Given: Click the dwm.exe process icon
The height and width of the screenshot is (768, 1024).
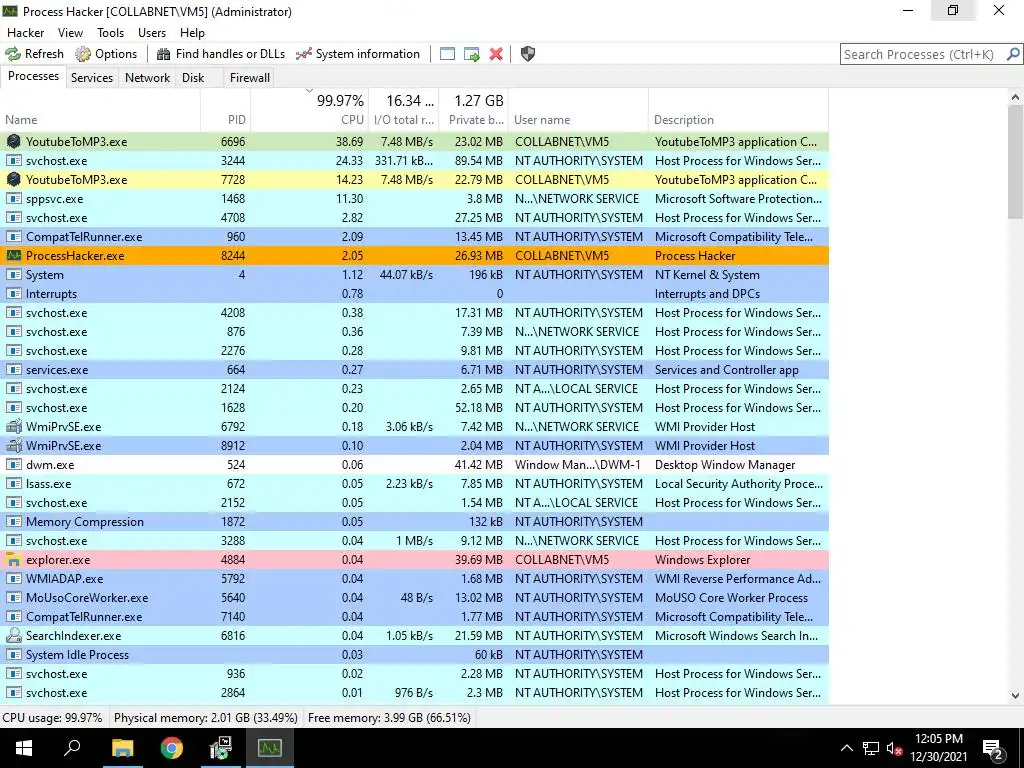Looking at the screenshot, I should [13, 464].
